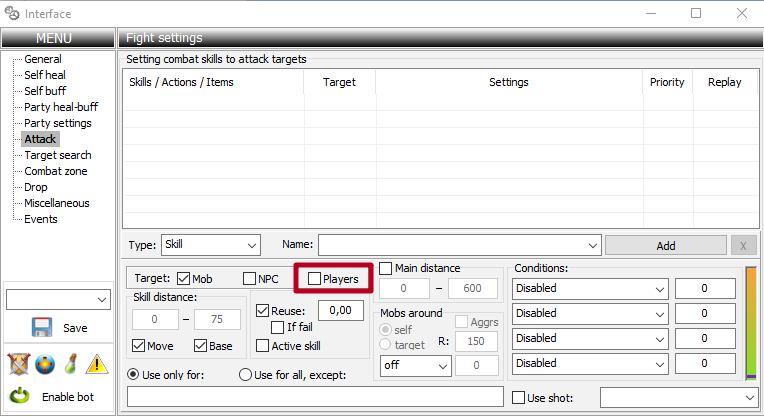This screenshot has height=416, width=764.
Task: Enable the Players target checkbox
Action: [314, 279]
